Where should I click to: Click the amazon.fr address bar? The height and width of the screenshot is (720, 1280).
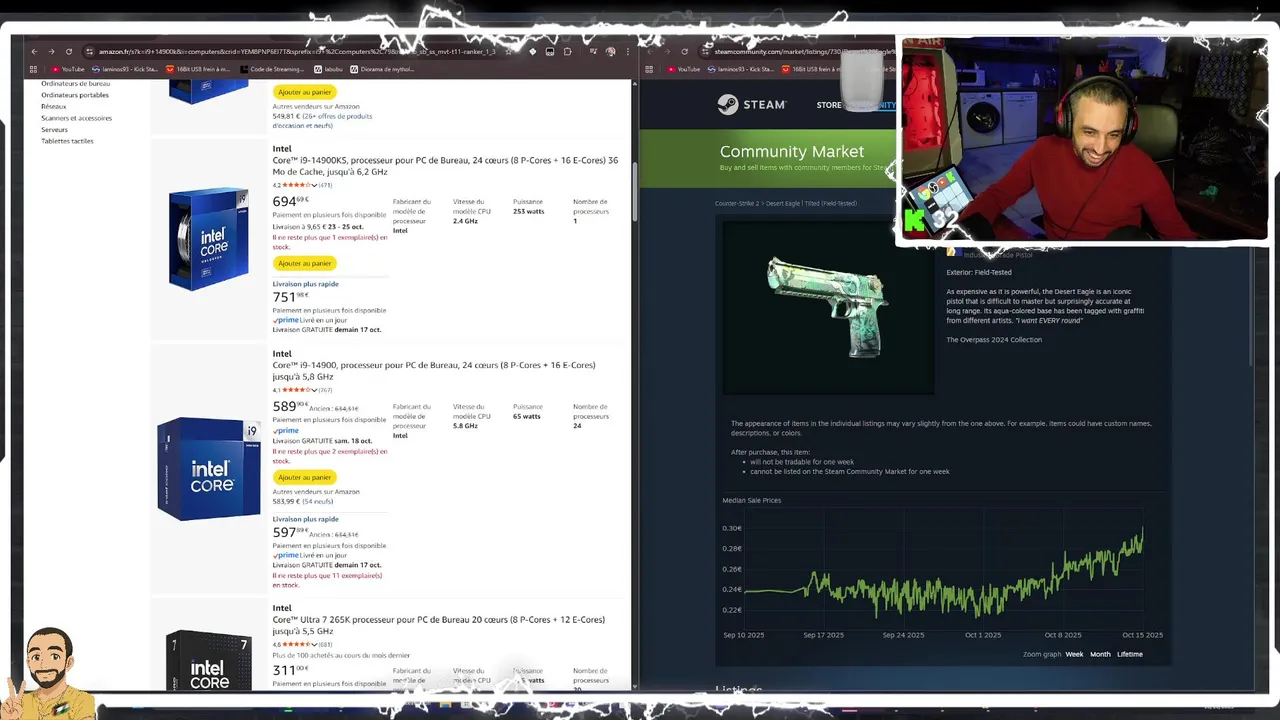point(300,51)
